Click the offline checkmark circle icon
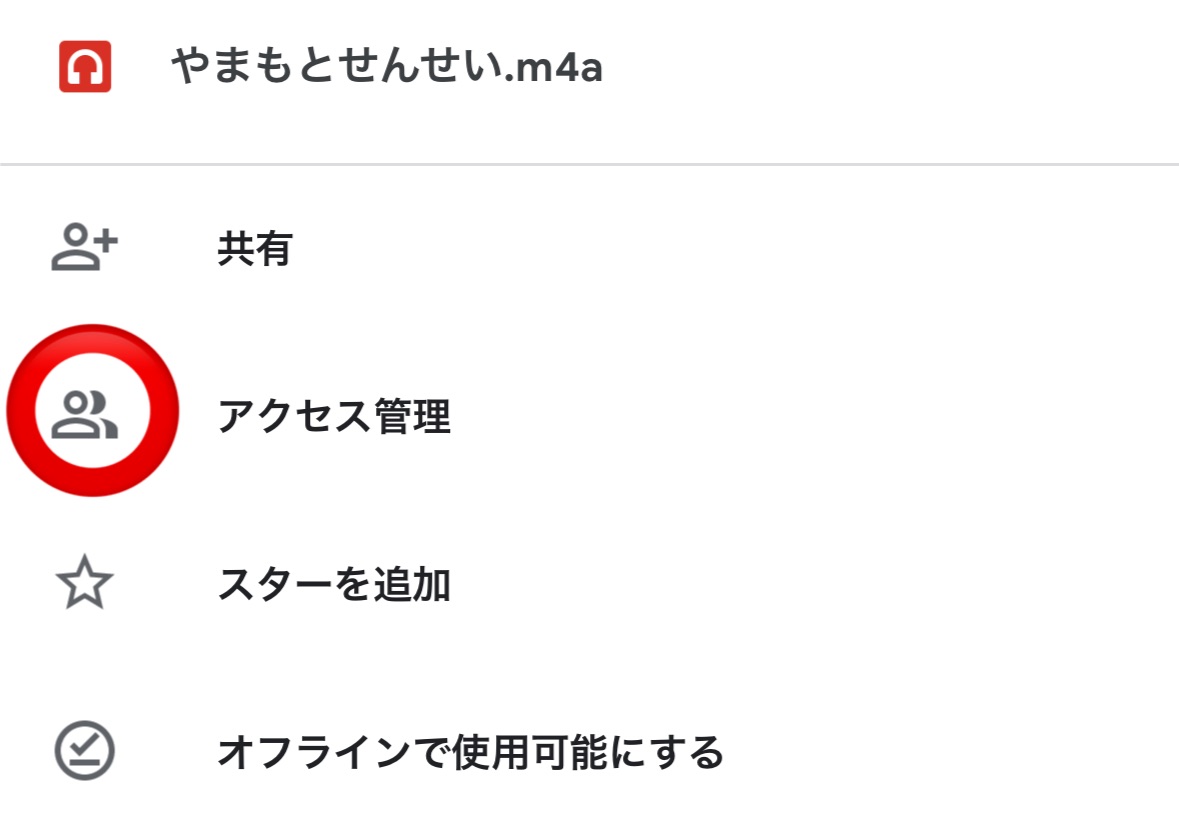 (85, 751)
